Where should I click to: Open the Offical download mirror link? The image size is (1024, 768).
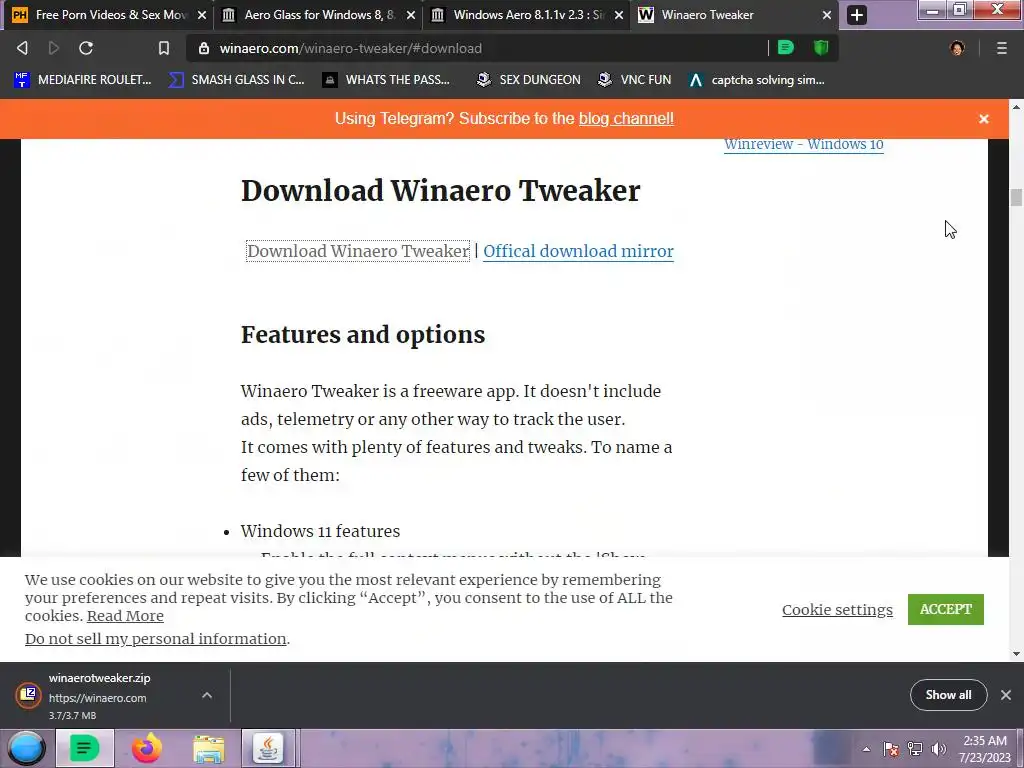(578, 251)
